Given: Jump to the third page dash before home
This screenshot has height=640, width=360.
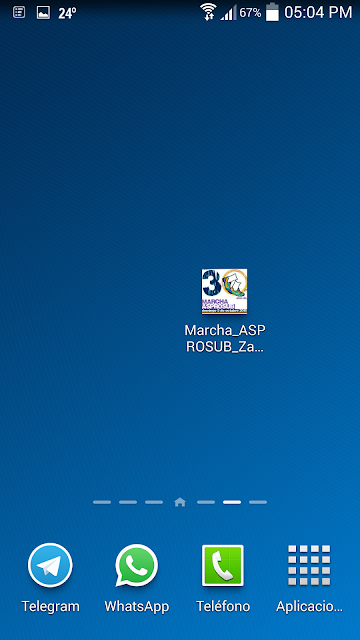Looking at the screenshot, I should click(x=154, y=502).
